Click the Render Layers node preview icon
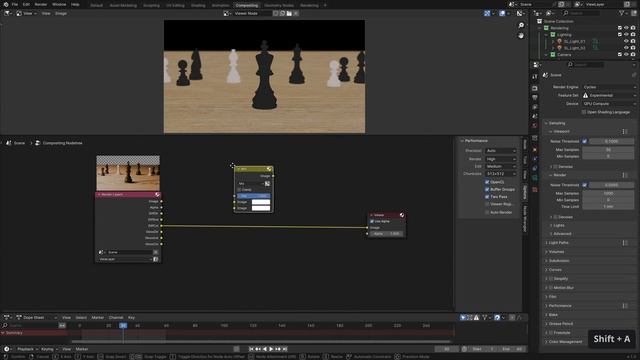The width and height of the screenshot is (640, 360). point(157,195)
